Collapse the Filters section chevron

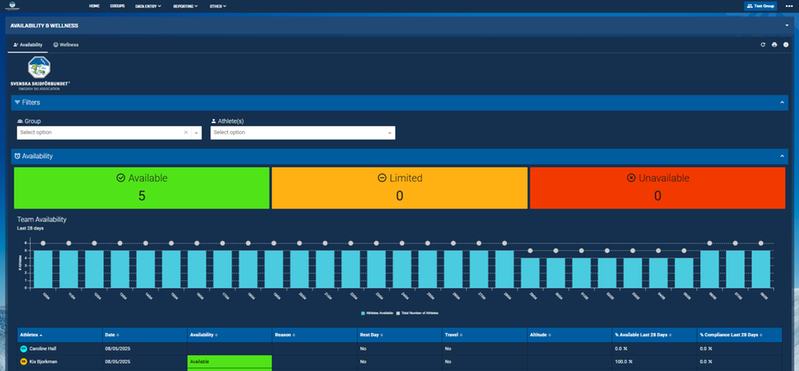tap(782, 102)
